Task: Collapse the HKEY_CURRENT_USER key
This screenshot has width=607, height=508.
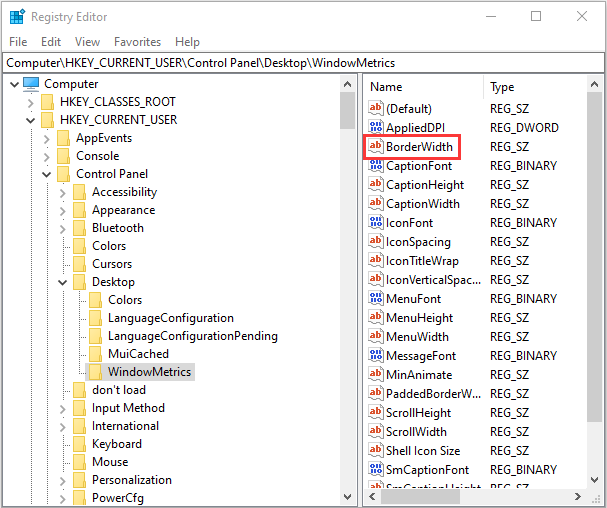Action: point(30,120)
